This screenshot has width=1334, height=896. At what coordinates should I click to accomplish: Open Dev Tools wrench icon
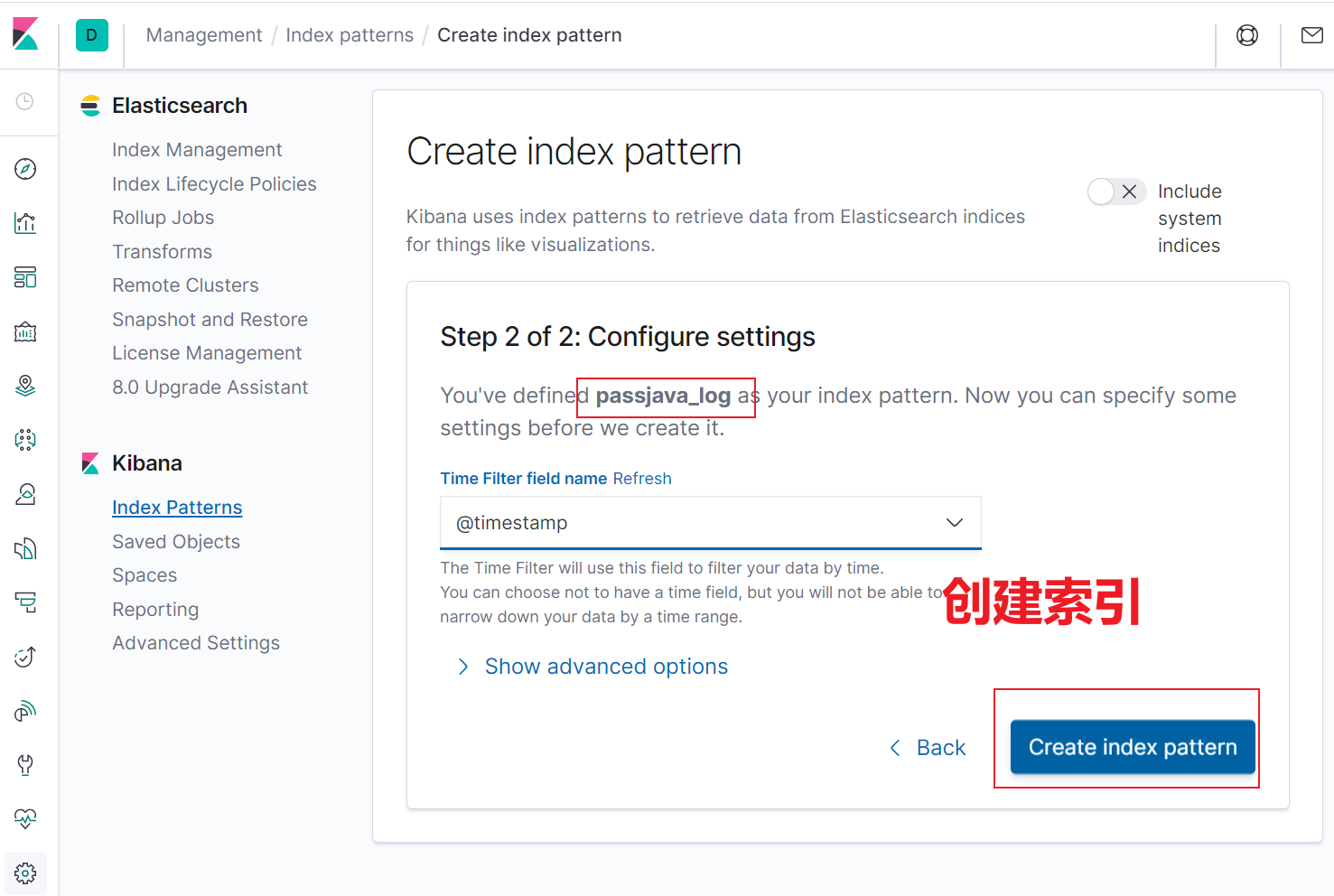tap(25, 765)
